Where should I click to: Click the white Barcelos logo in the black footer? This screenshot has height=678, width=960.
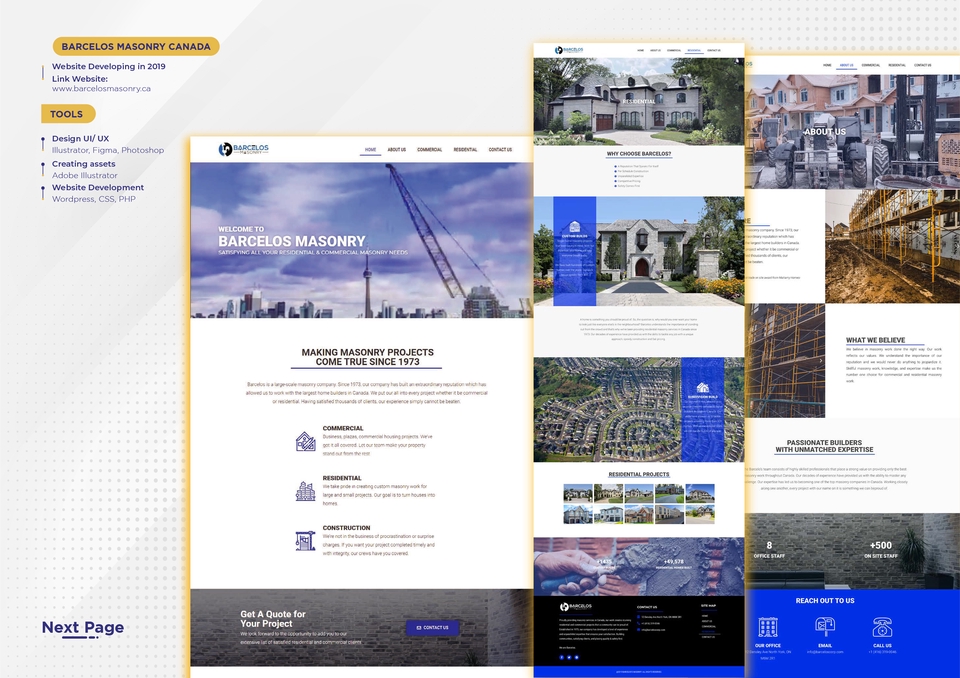[576, 607]
